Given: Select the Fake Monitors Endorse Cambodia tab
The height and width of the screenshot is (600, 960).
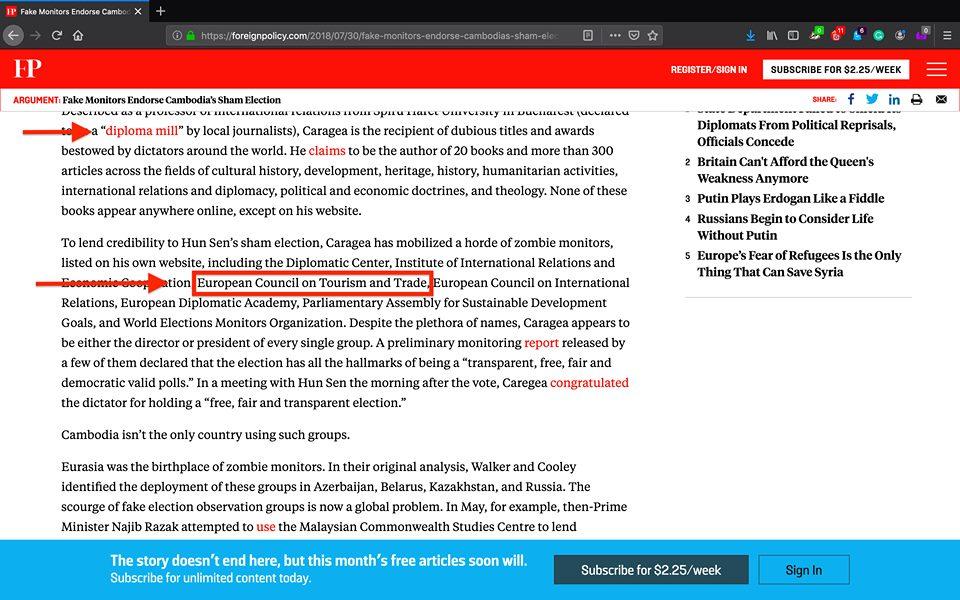Looking at the screenshot, I should (74, 11).
